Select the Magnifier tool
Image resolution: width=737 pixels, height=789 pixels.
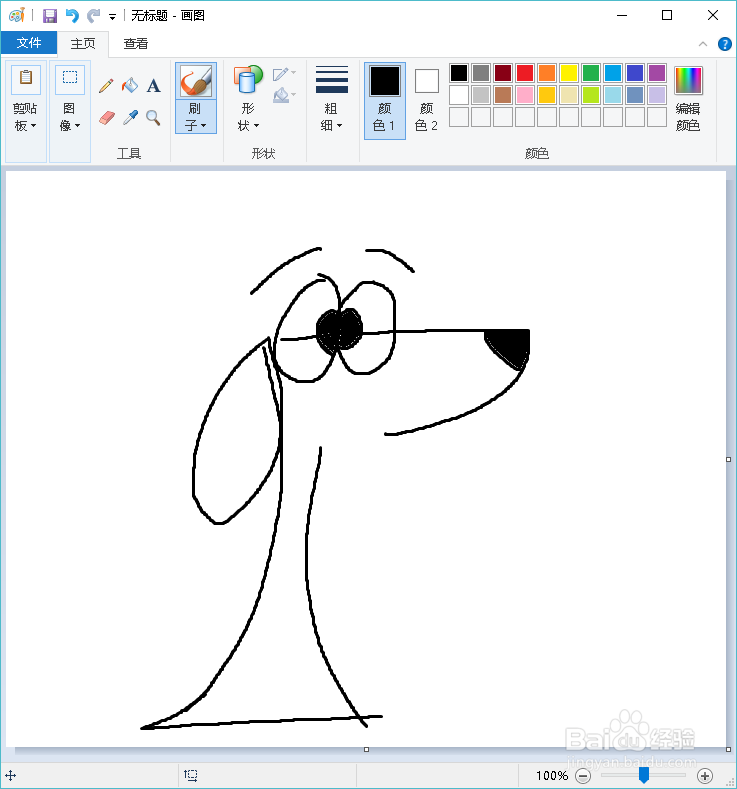pyautogui.click(x=153, y=118)
